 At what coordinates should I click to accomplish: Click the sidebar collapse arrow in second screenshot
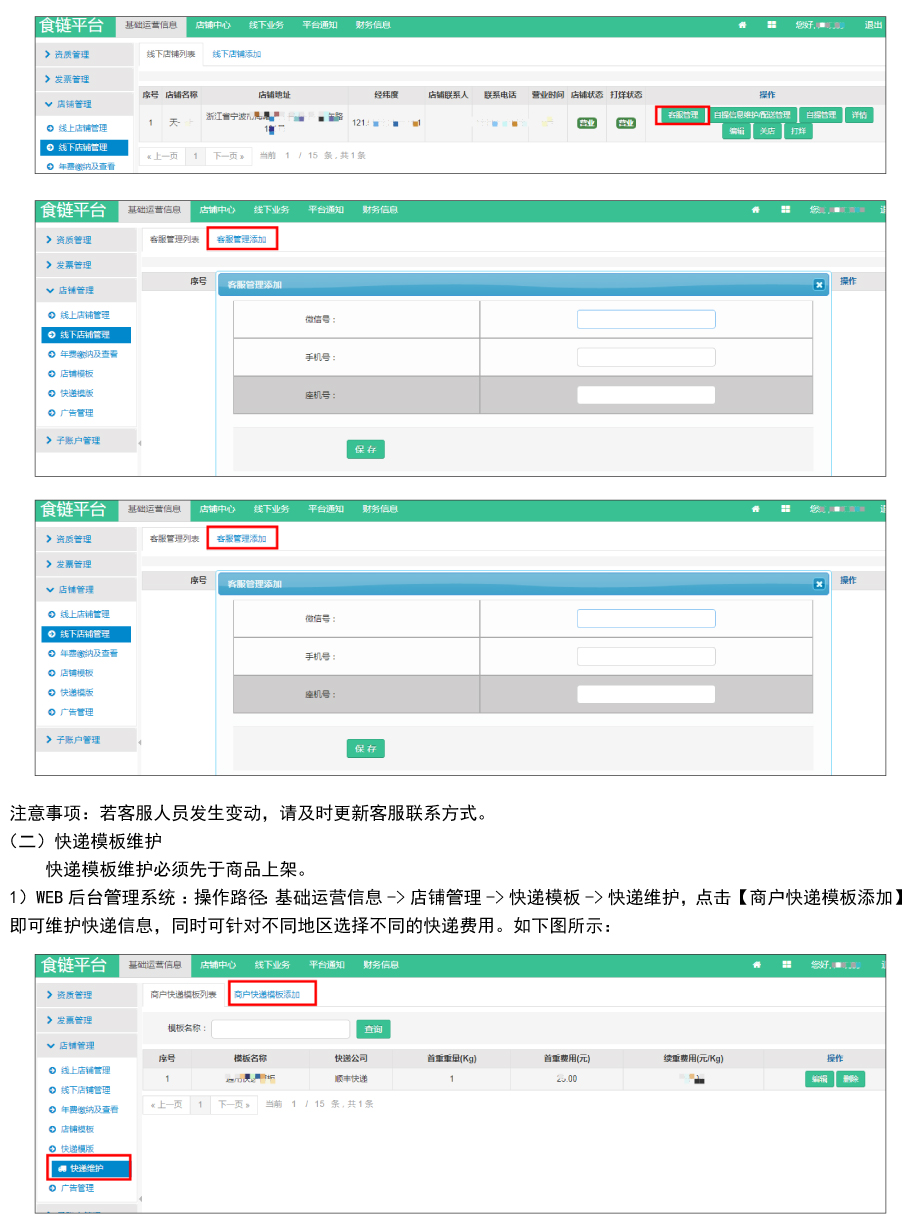139,442
